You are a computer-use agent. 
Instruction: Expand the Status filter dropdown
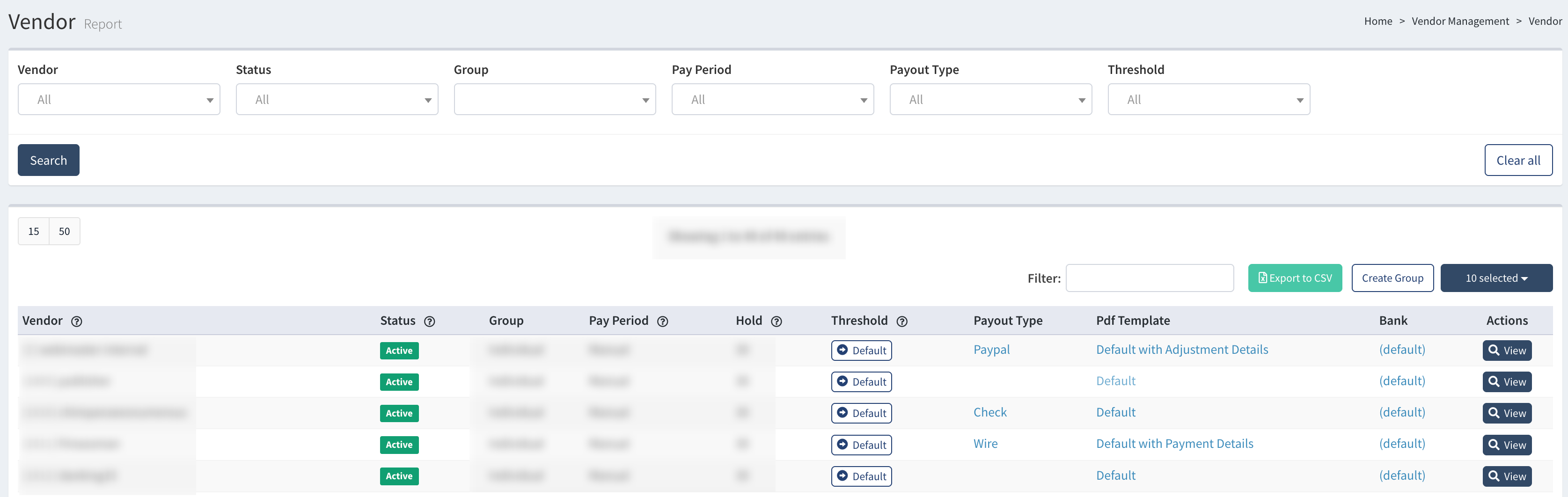[x=337, y=99]
